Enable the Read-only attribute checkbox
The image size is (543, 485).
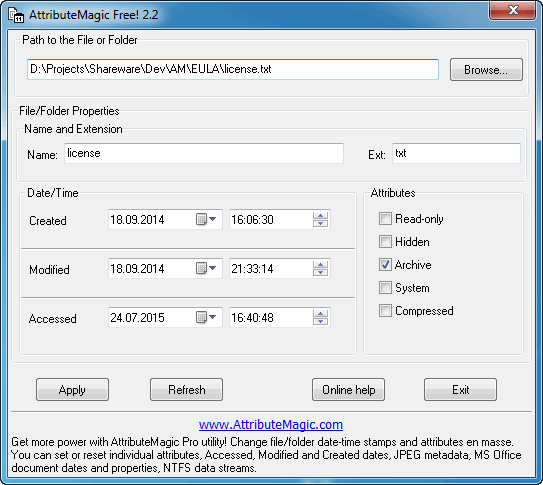(385, 219)
